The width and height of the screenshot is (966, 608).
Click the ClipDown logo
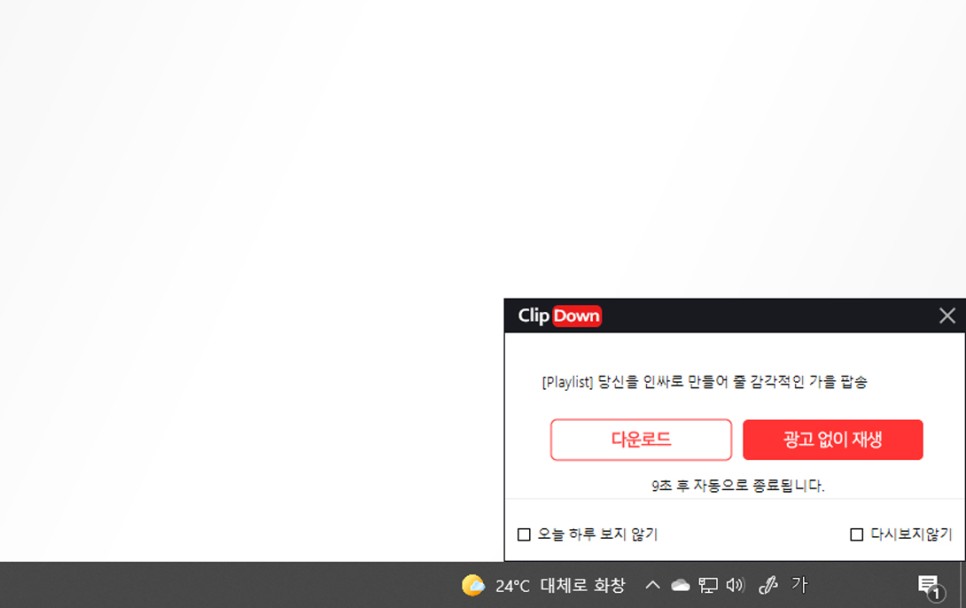pos(559,315)
